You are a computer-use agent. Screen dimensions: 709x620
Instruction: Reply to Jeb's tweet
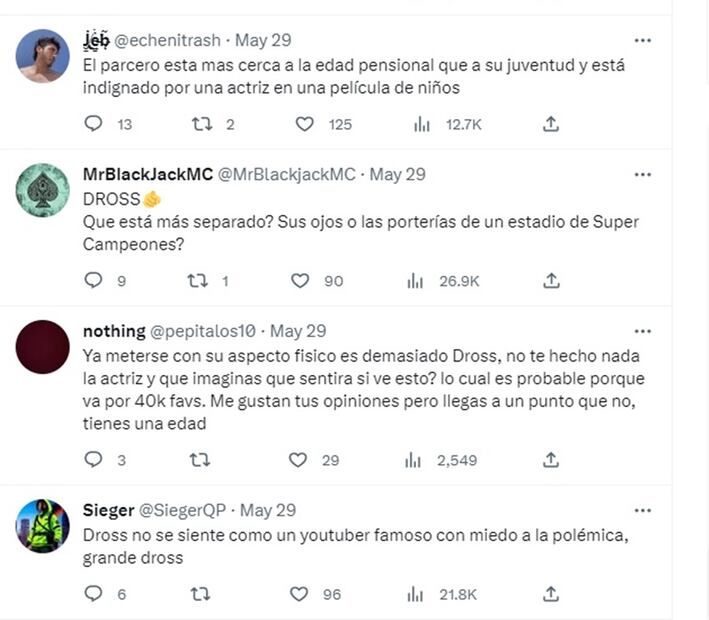pos(94,124)
